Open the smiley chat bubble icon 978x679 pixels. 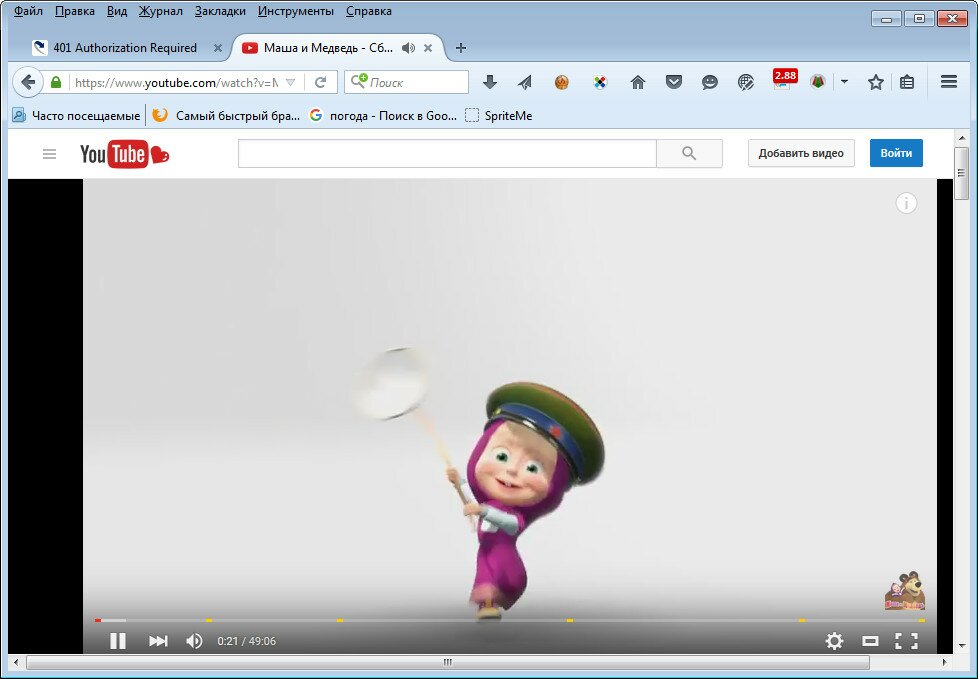(x=710, y=82)
